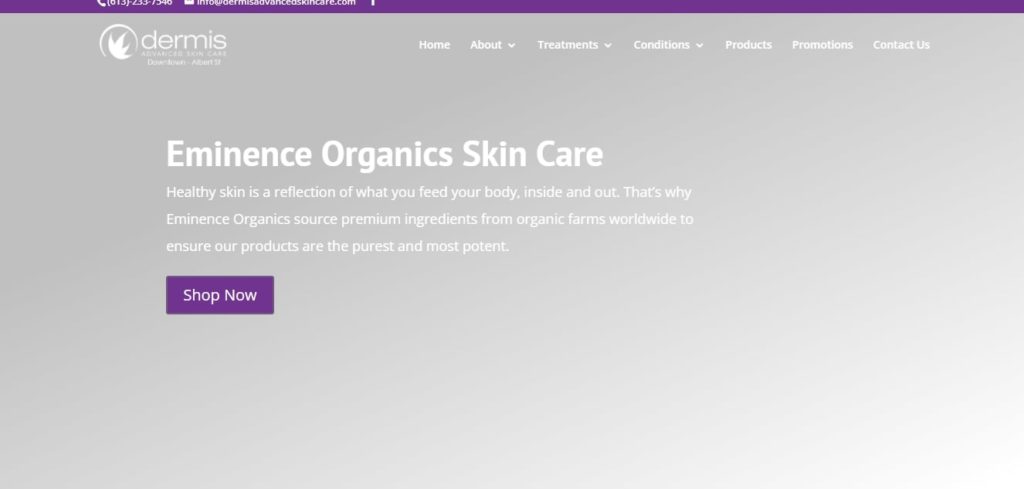
Task: Open the Conditions menu
Action: pyautogui.click(x=662, y=45)
